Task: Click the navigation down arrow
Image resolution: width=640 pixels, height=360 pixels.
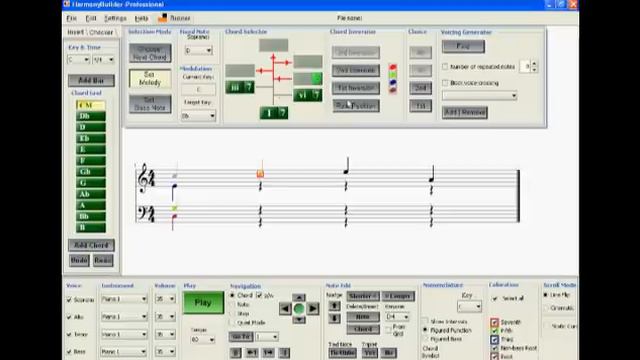Action: point(299,320)
